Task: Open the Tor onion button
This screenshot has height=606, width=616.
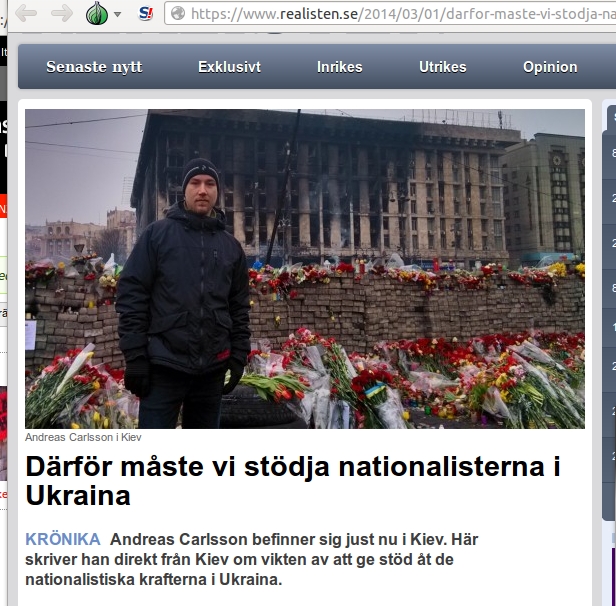Action: click(95, 14)
